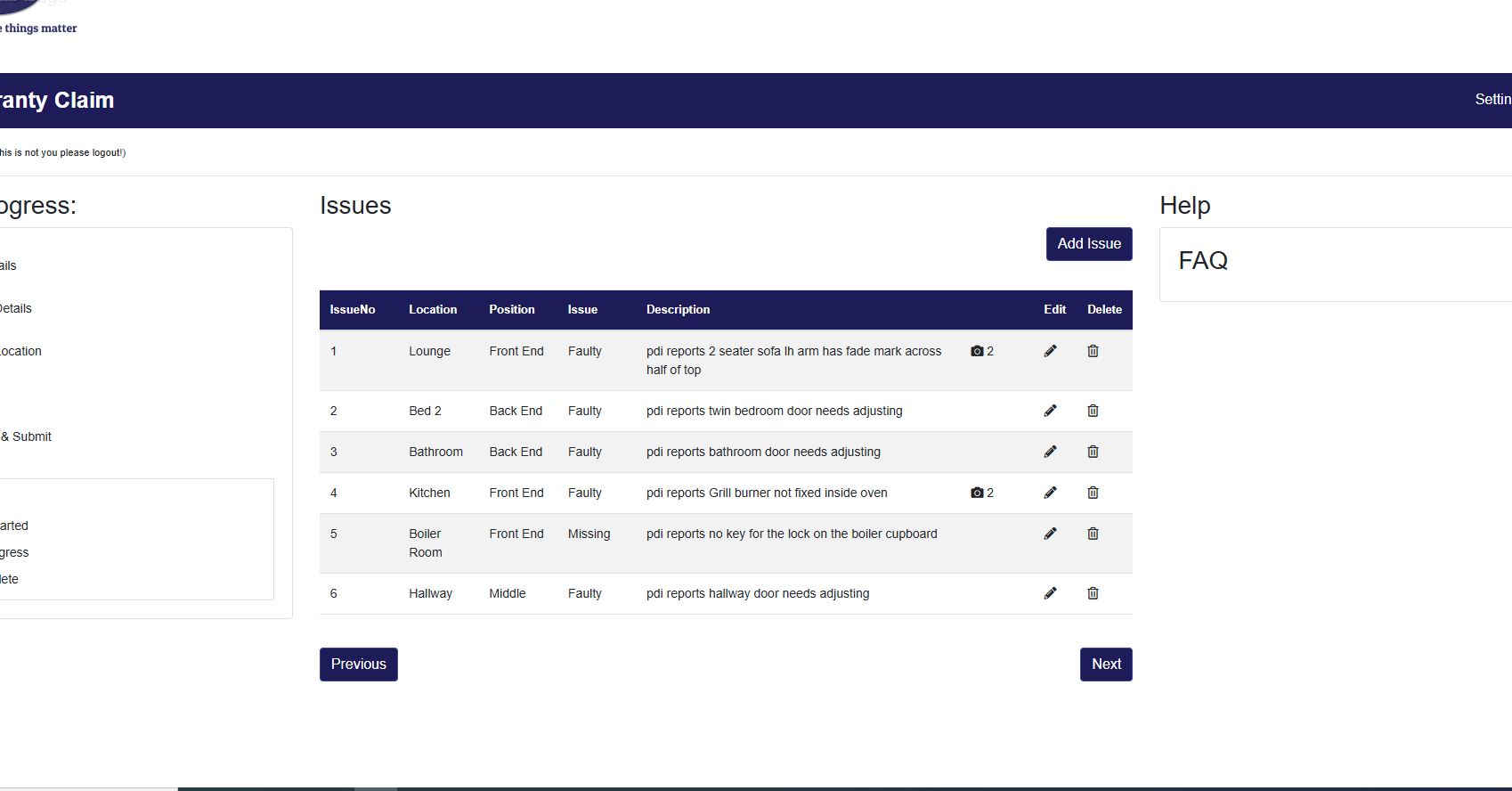Image resolution: width=1512 pixels, height=791 pixels.
Task: Open Settings in the header bar
Action: [x=1492, y=100]
